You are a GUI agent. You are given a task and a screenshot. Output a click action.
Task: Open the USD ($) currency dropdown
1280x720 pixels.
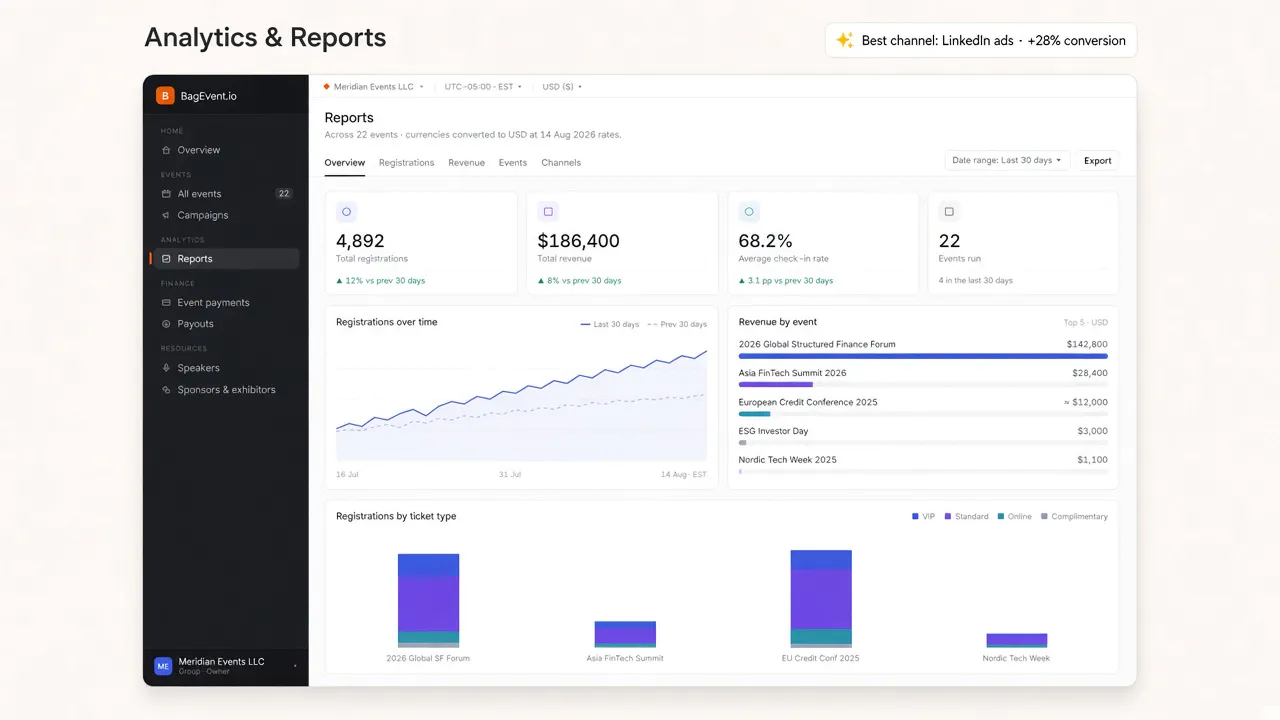click(x=562, y=87)
